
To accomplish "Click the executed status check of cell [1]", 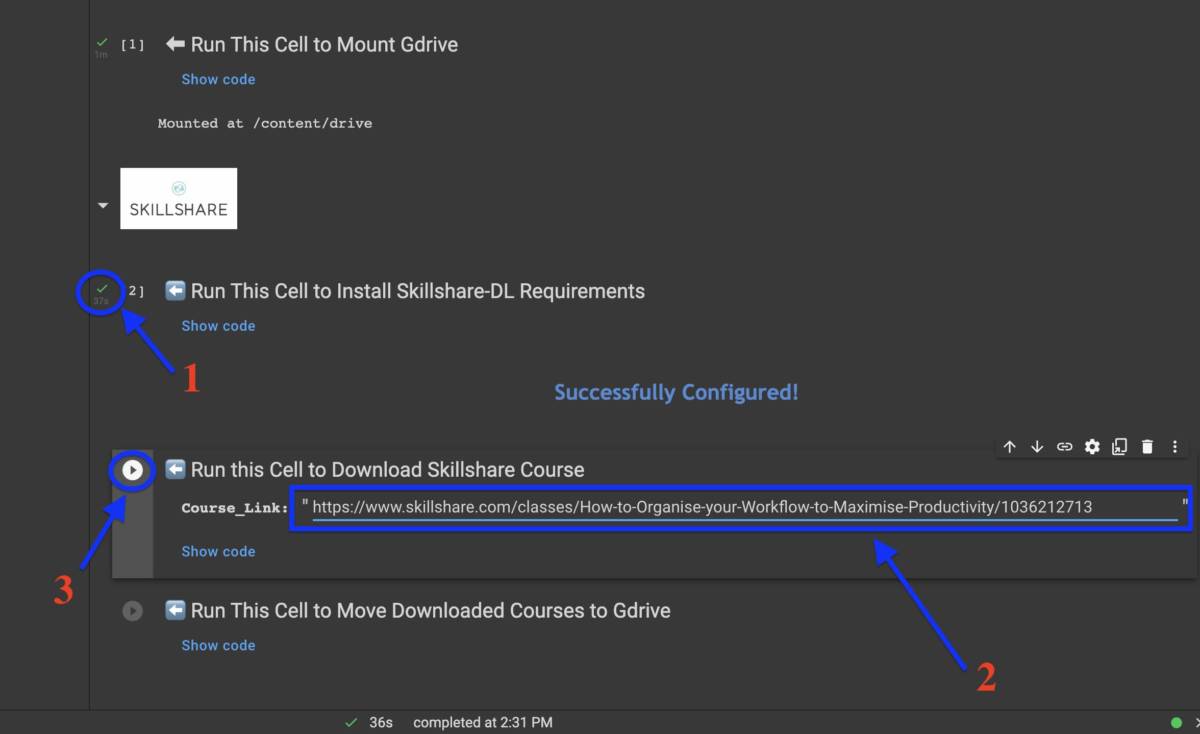I will point(102,43).
